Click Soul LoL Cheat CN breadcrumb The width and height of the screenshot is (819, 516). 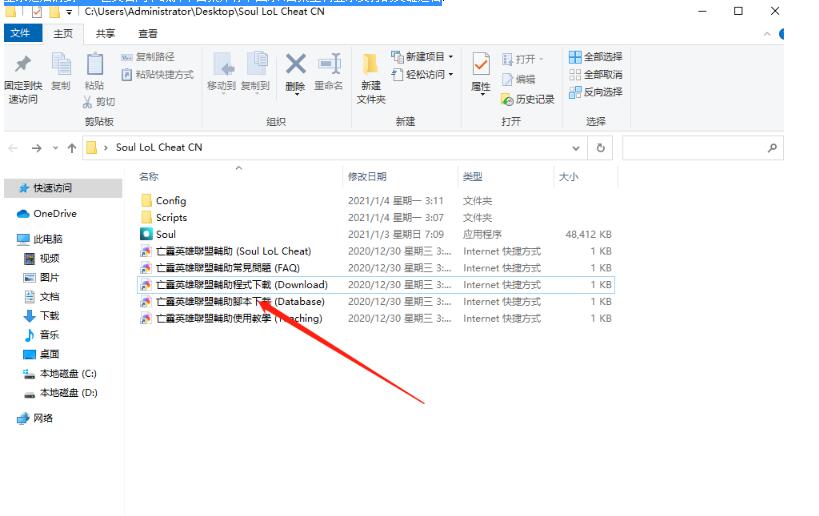point(159,148)
